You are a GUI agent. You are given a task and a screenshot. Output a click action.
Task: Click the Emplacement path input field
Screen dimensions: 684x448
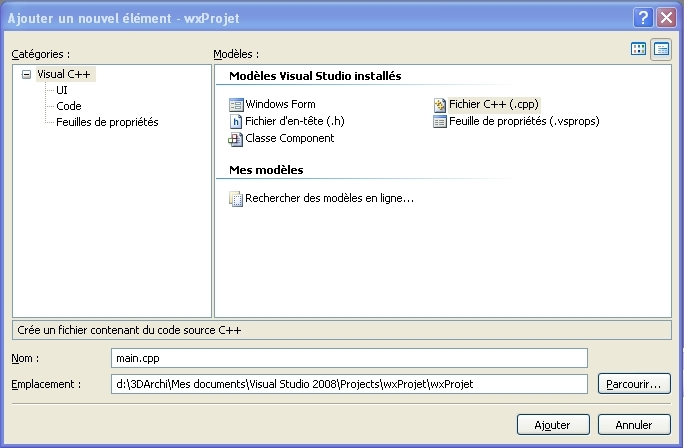click(348, 383)
